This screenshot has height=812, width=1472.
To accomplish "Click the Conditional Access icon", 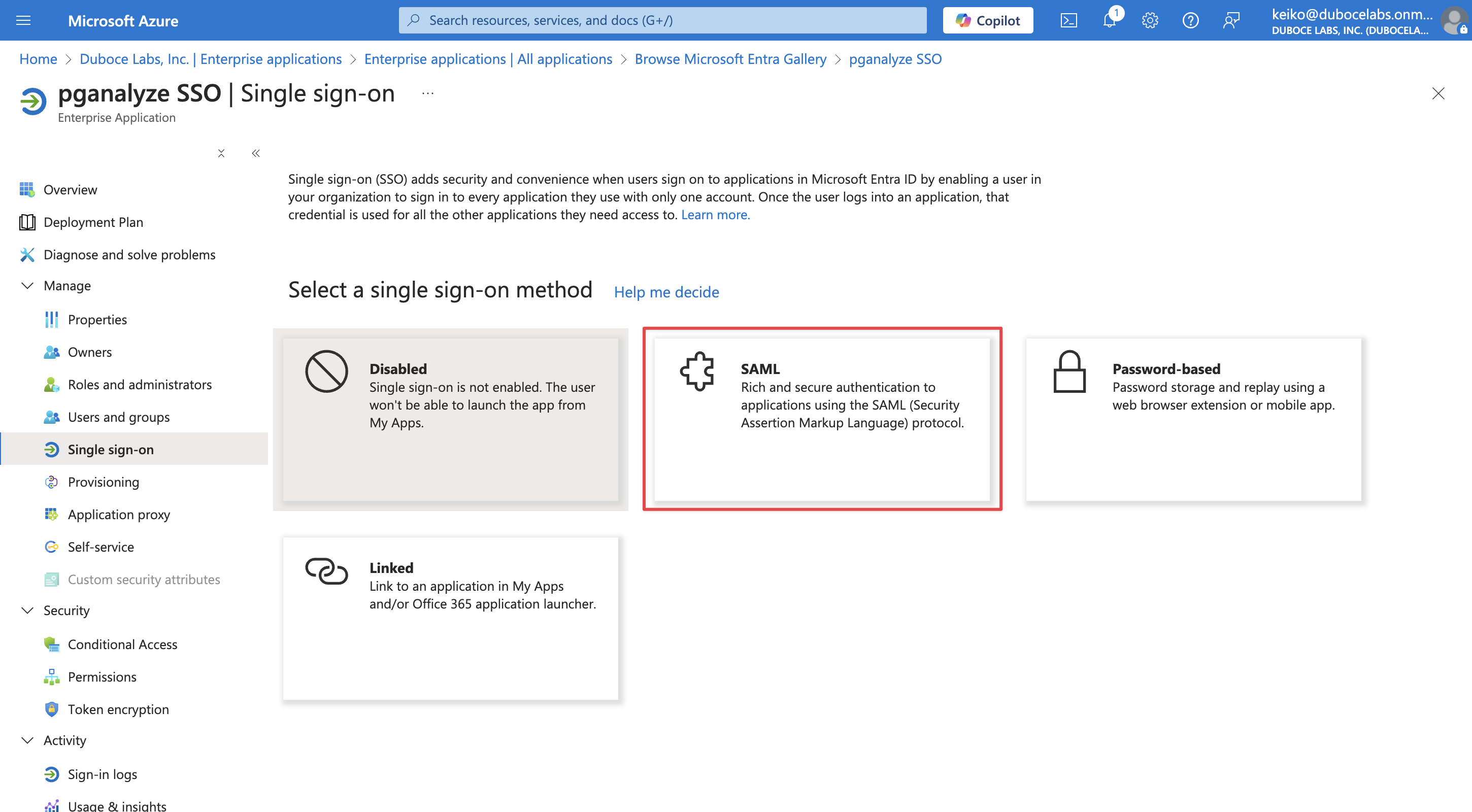I will click(x=51, y=645).
